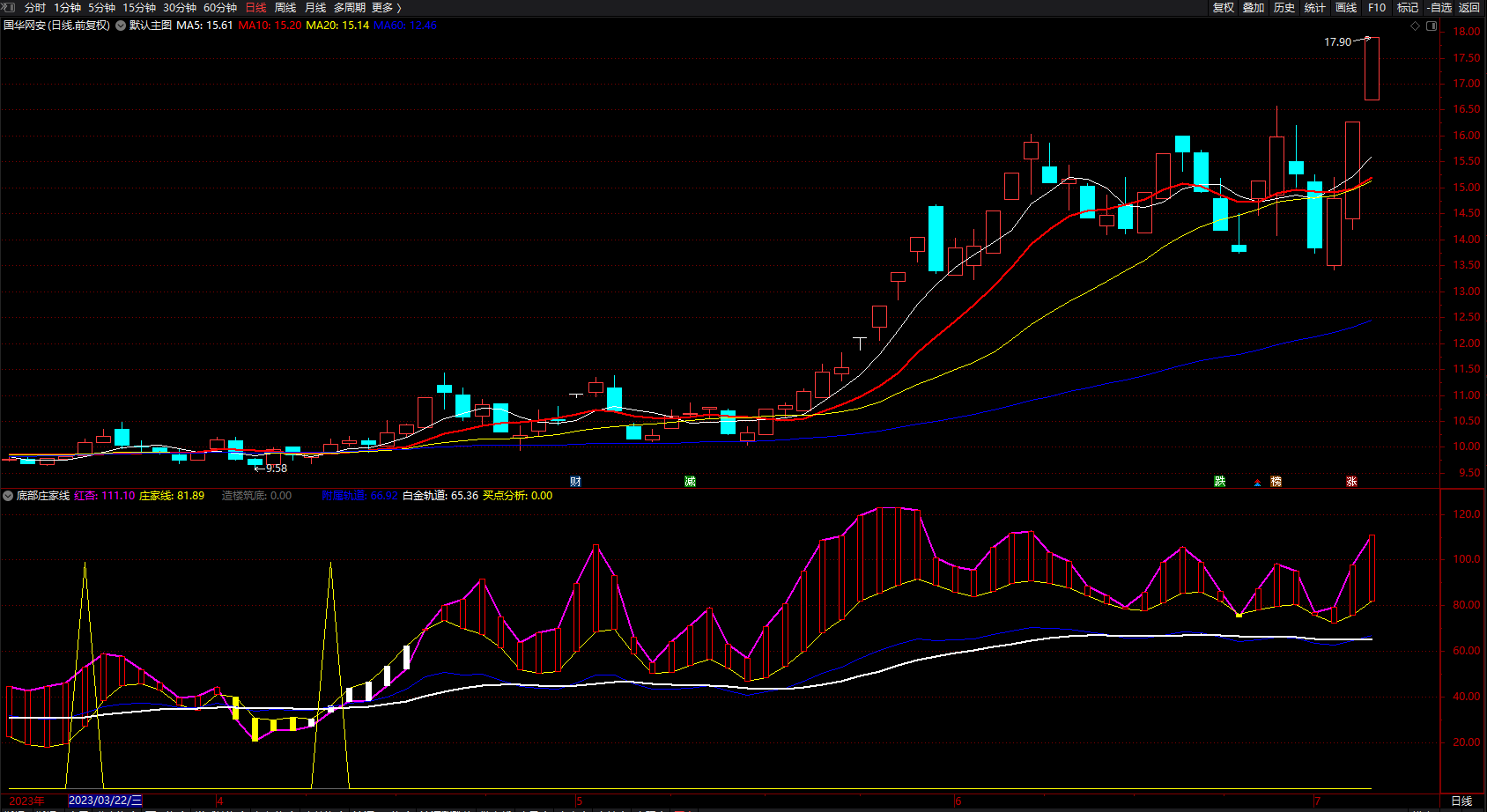Screen dimensions: 1487x812
Task: Switch to 30分钟 period
Action: coord(180,7)
